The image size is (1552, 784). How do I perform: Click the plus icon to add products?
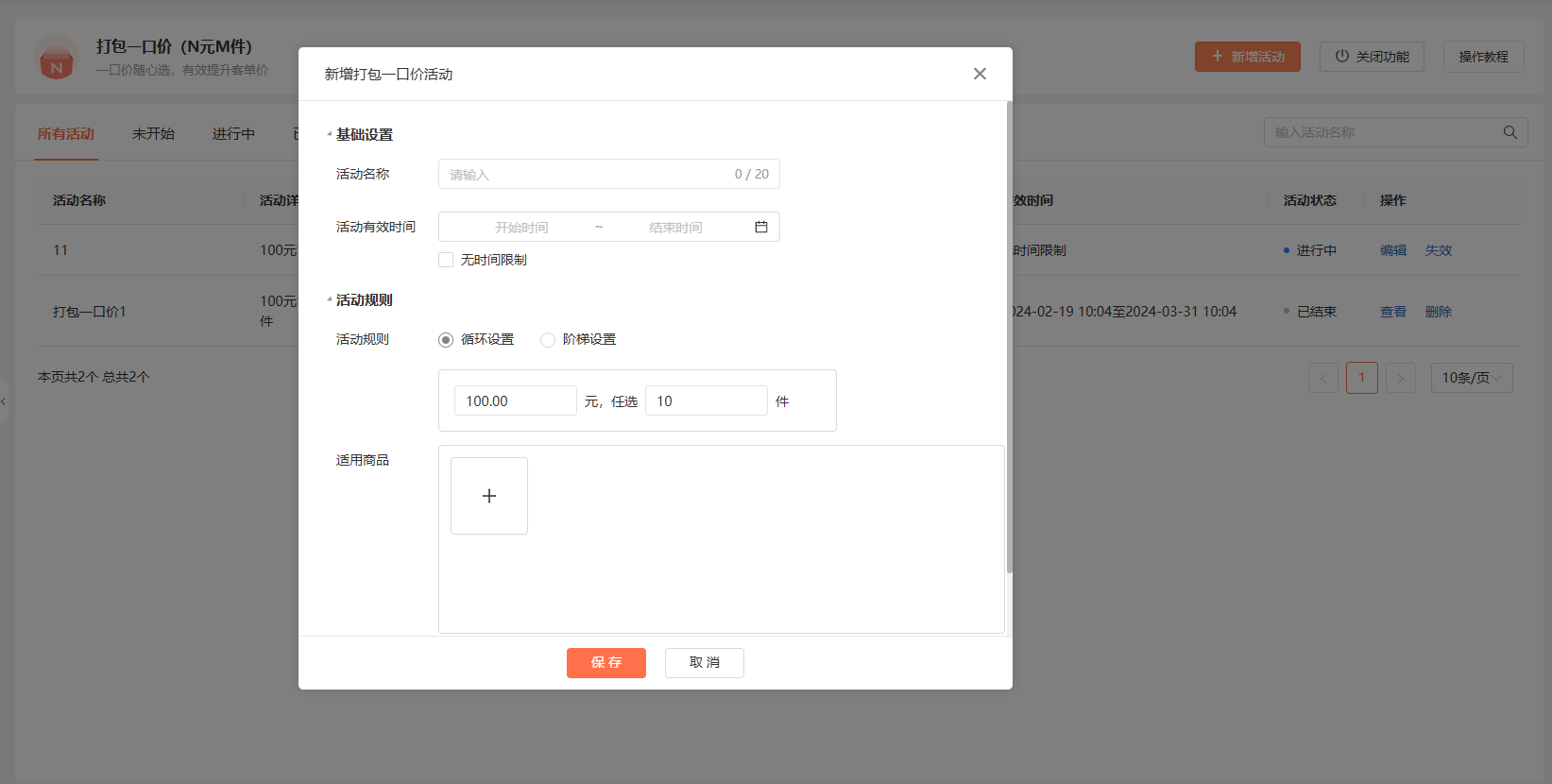point(489,496)
